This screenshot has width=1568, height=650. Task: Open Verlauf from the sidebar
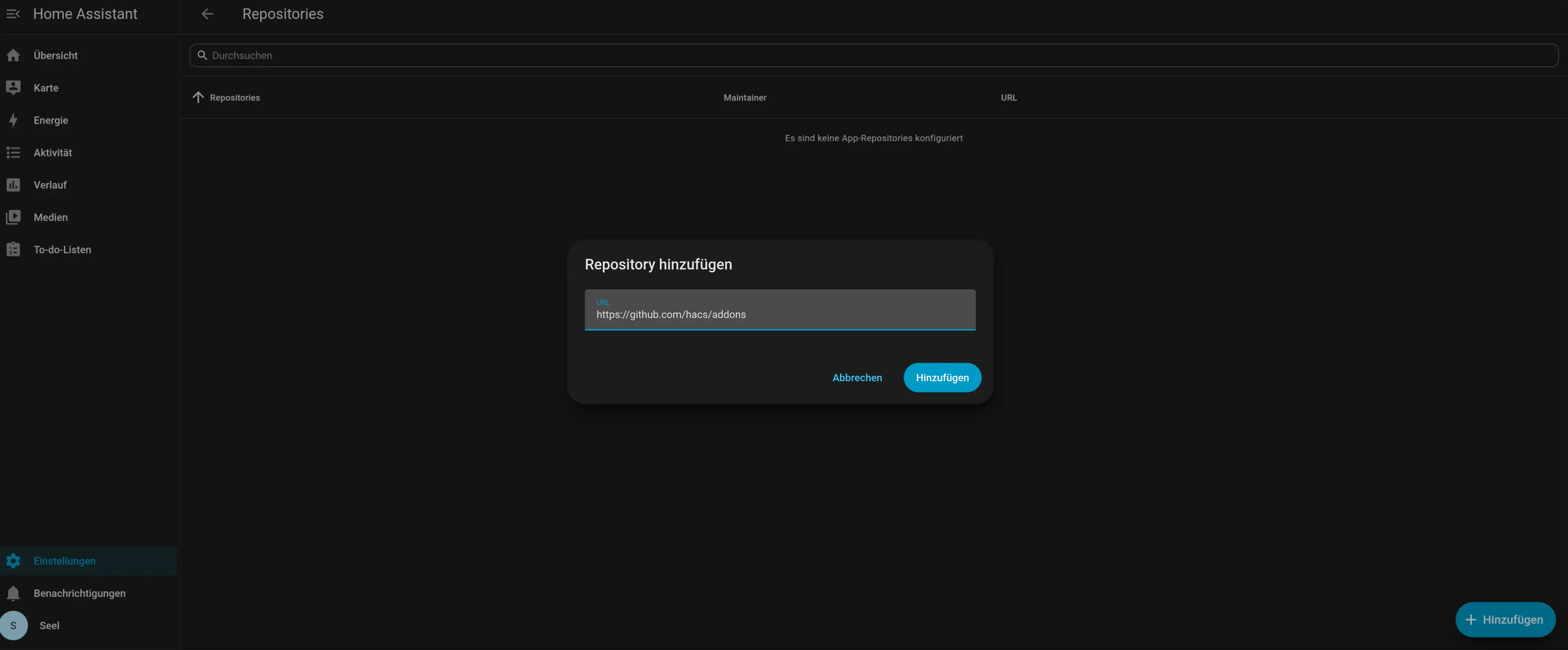(x=89, y=185)
